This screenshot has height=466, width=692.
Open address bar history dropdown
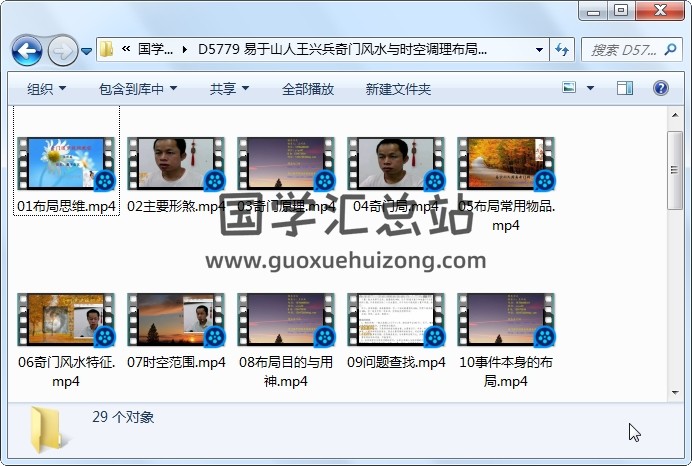coord(539,49)
